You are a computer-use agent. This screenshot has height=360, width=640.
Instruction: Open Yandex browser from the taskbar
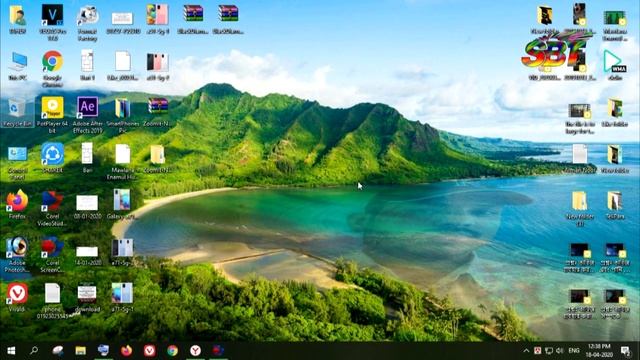pyautogui.click(x=195, y=351)
